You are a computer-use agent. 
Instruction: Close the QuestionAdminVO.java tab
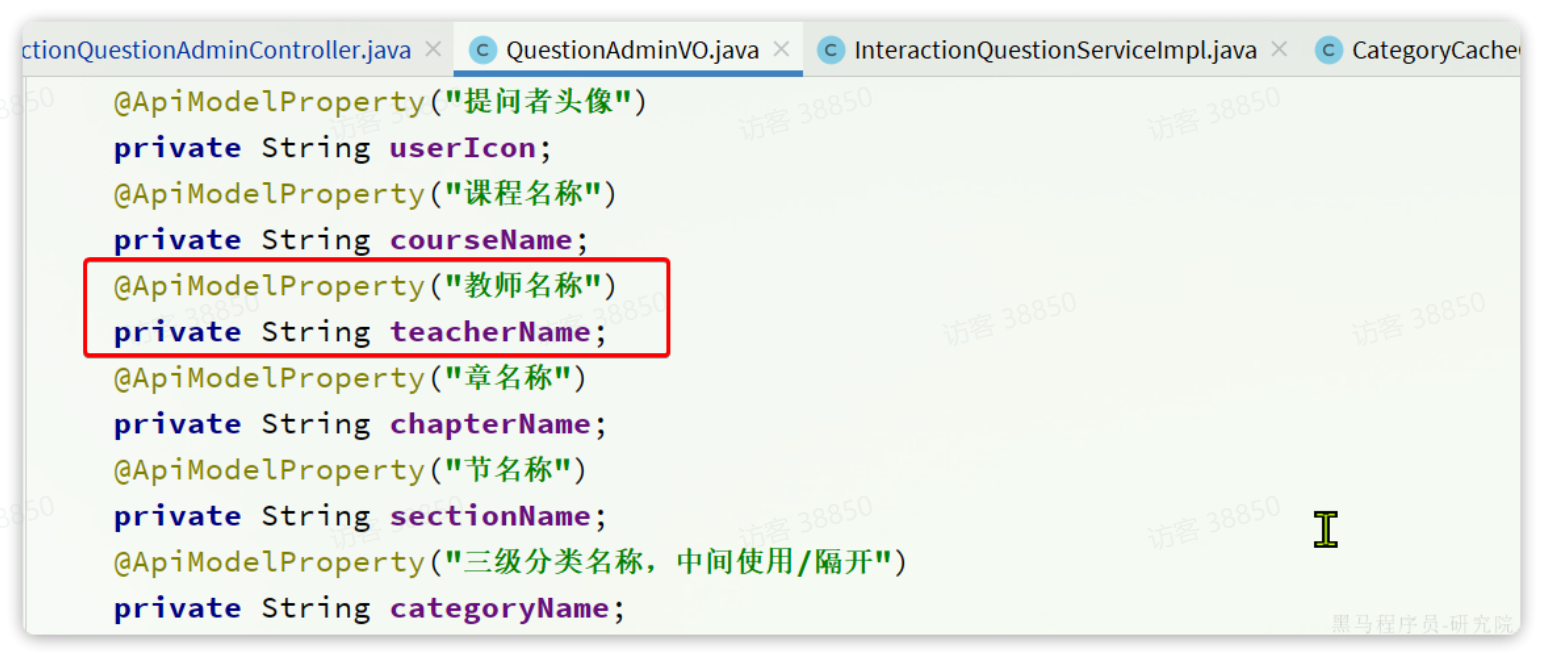point(782,49)
